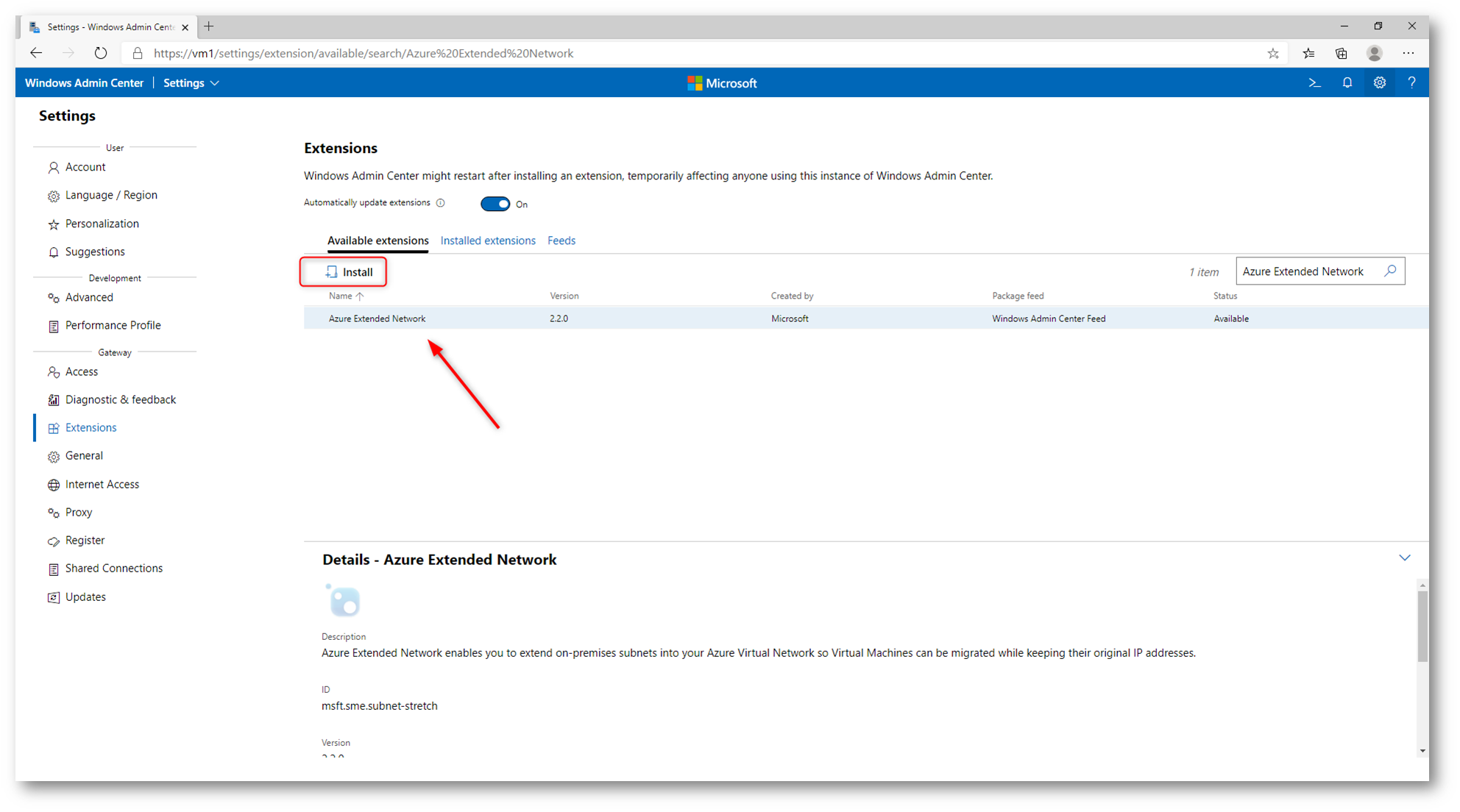The width and height of the screenshot is (1460, 812).
Task: Click the info icon beside Automatically update extensions
Action: pos(440,203)
